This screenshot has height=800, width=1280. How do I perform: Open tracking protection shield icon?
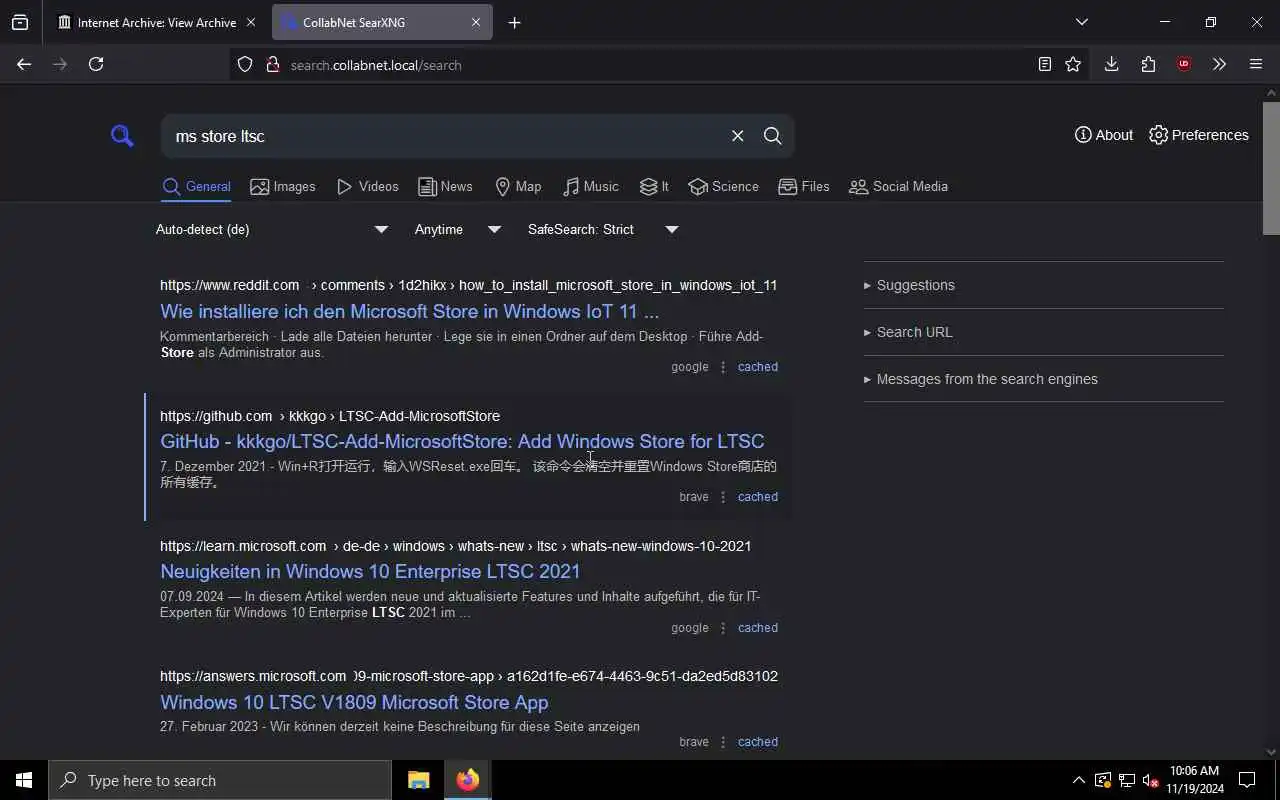[x=245, y=65]
